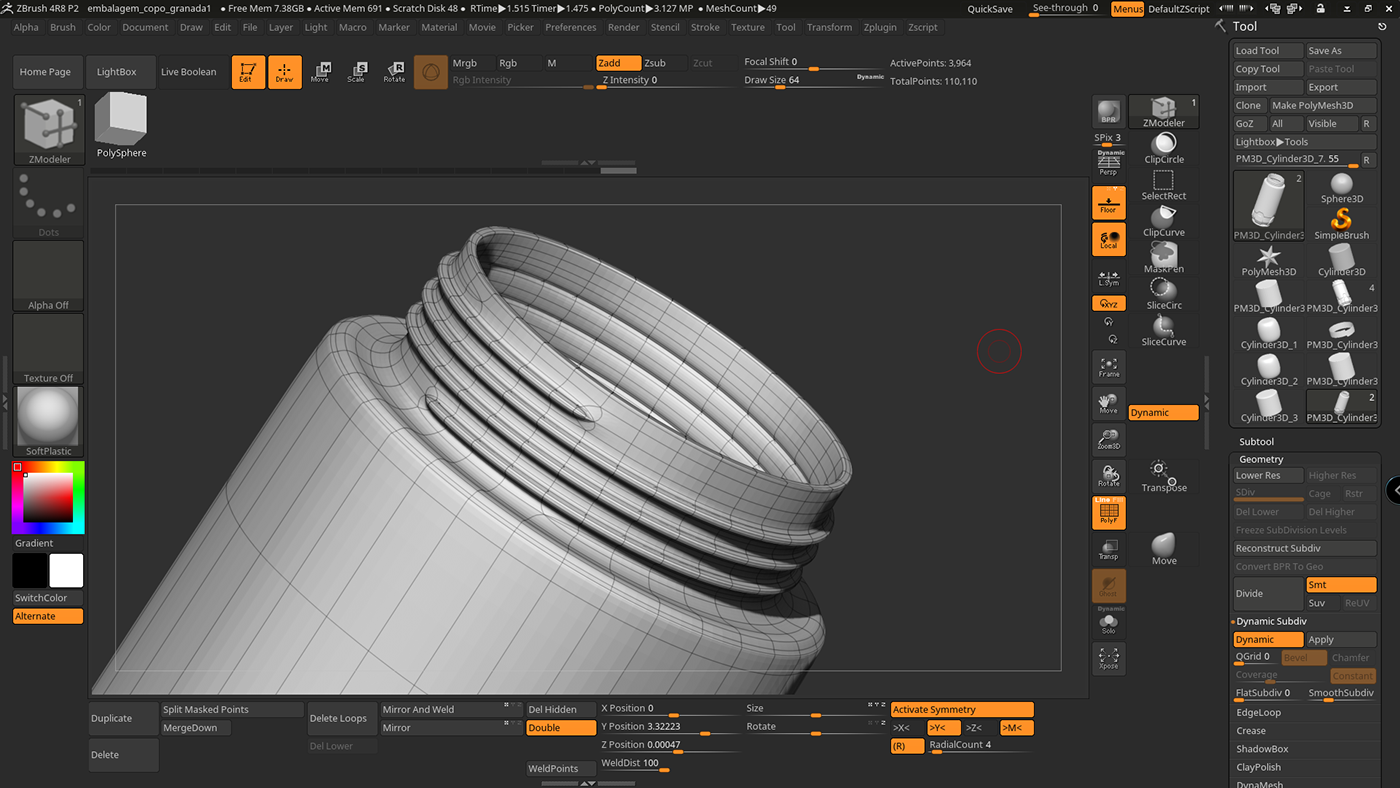This screenshot has width=1400, height=788.
Task: Toggle PolyF wireframe display
Action: (1108, 513)
